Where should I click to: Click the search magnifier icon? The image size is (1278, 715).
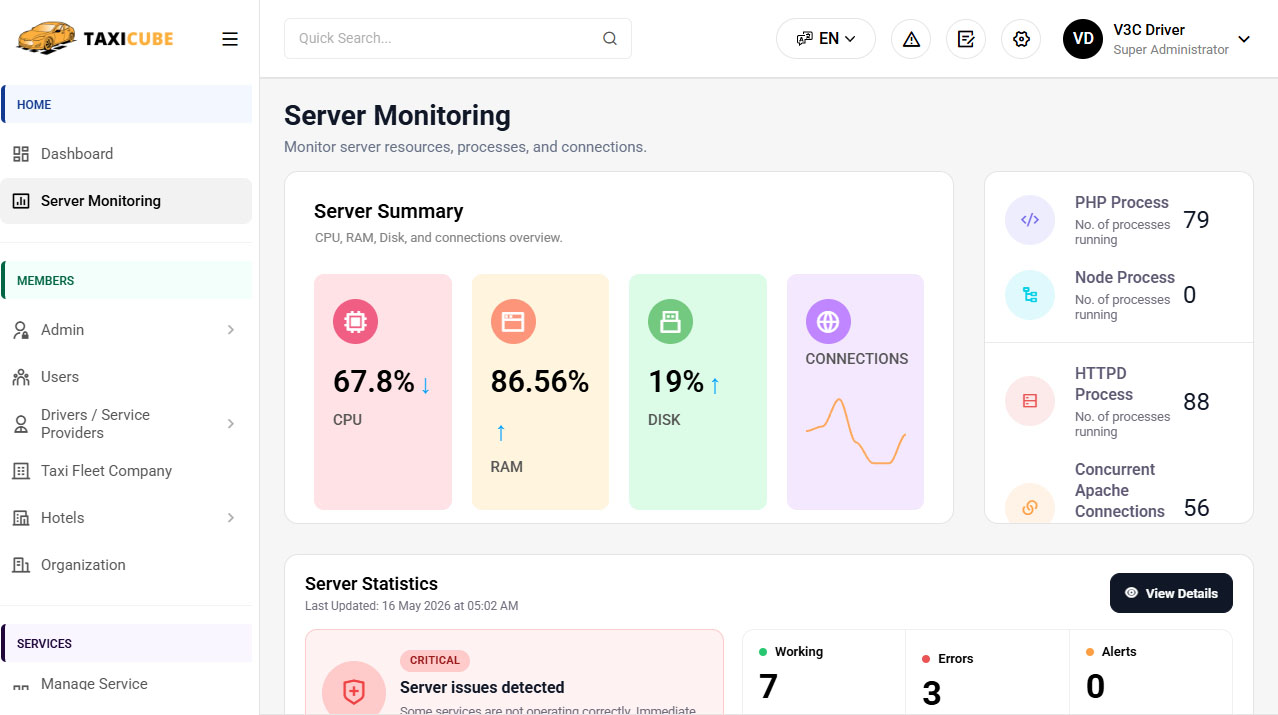[610, 39]
